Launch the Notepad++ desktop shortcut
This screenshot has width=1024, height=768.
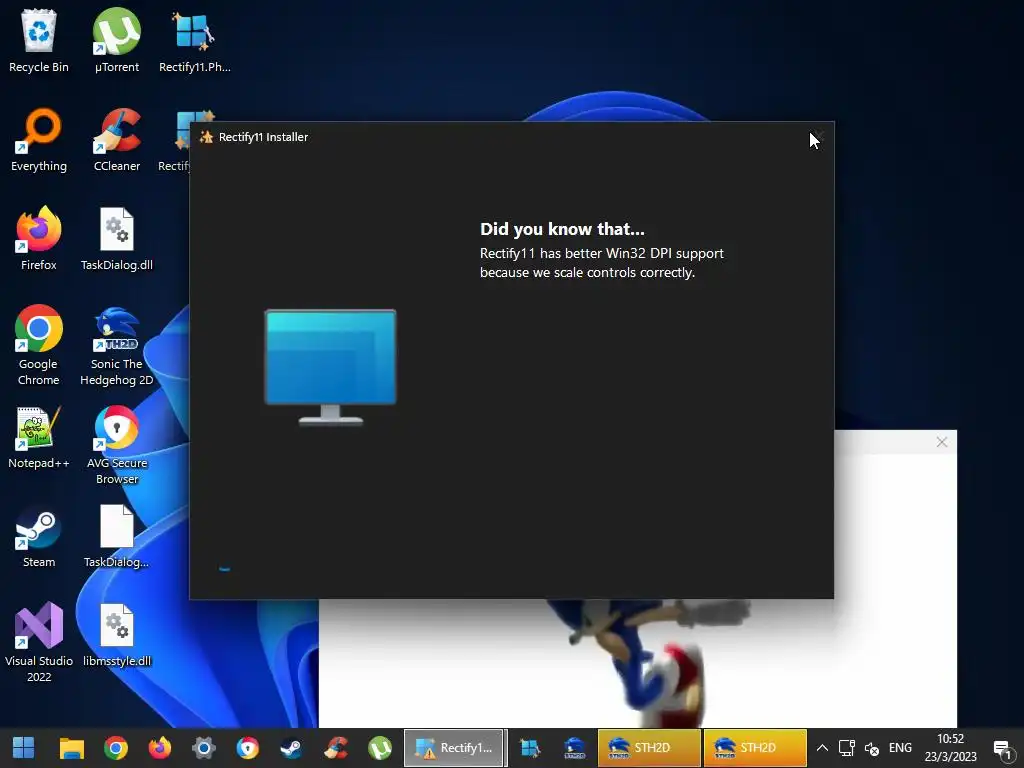[39, 437]
